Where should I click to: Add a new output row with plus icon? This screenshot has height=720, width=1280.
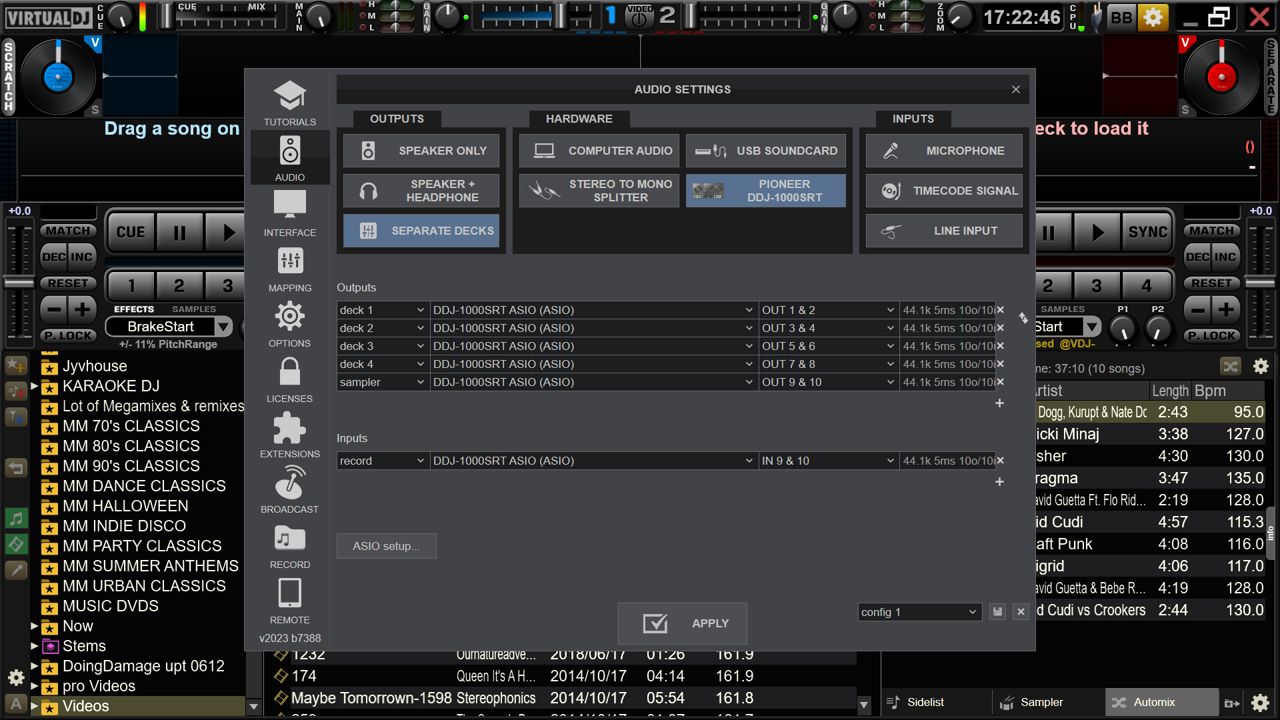[x=1000, y=403]
